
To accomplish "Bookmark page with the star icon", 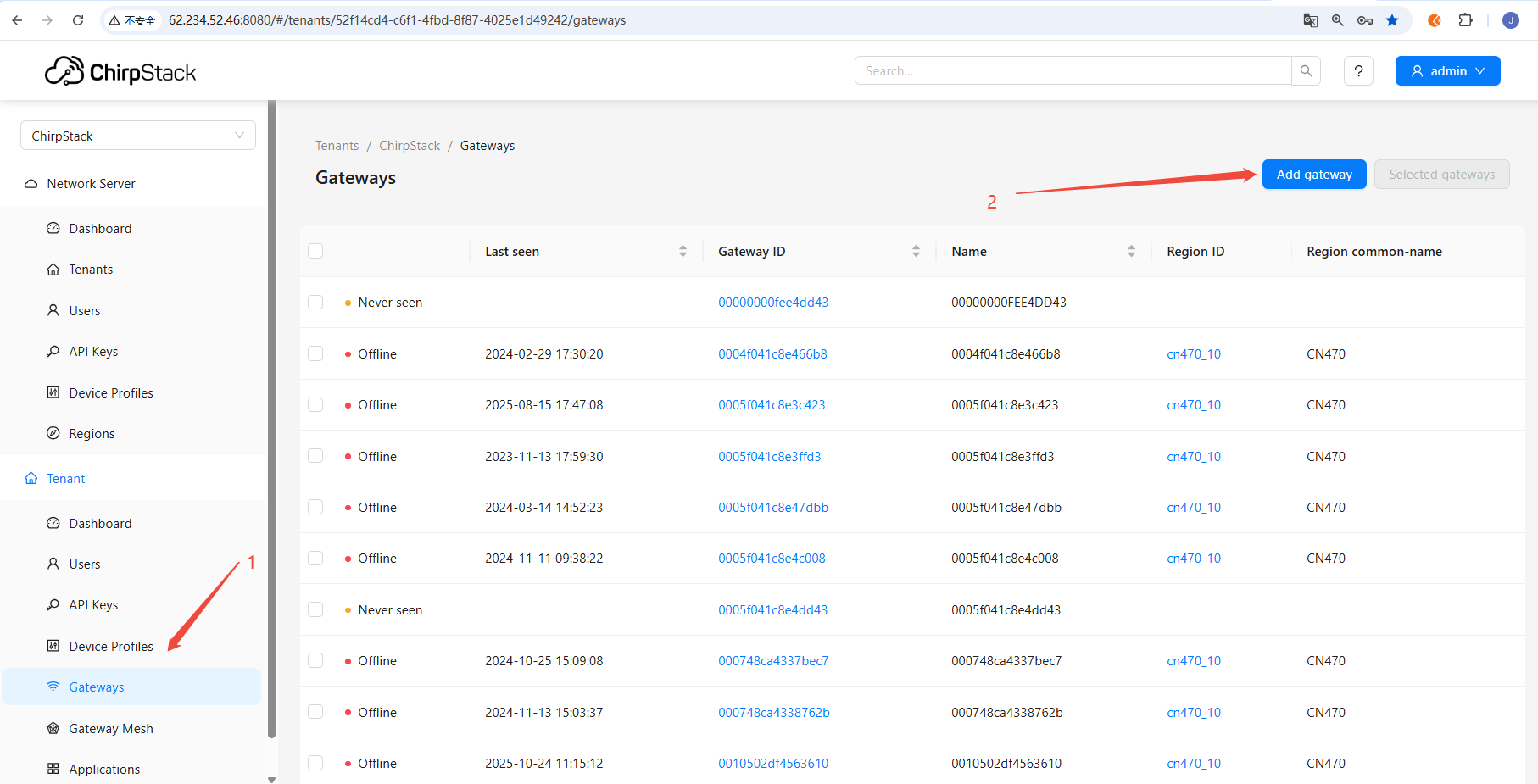I will pyautogui.click(x=1392, y=20).
